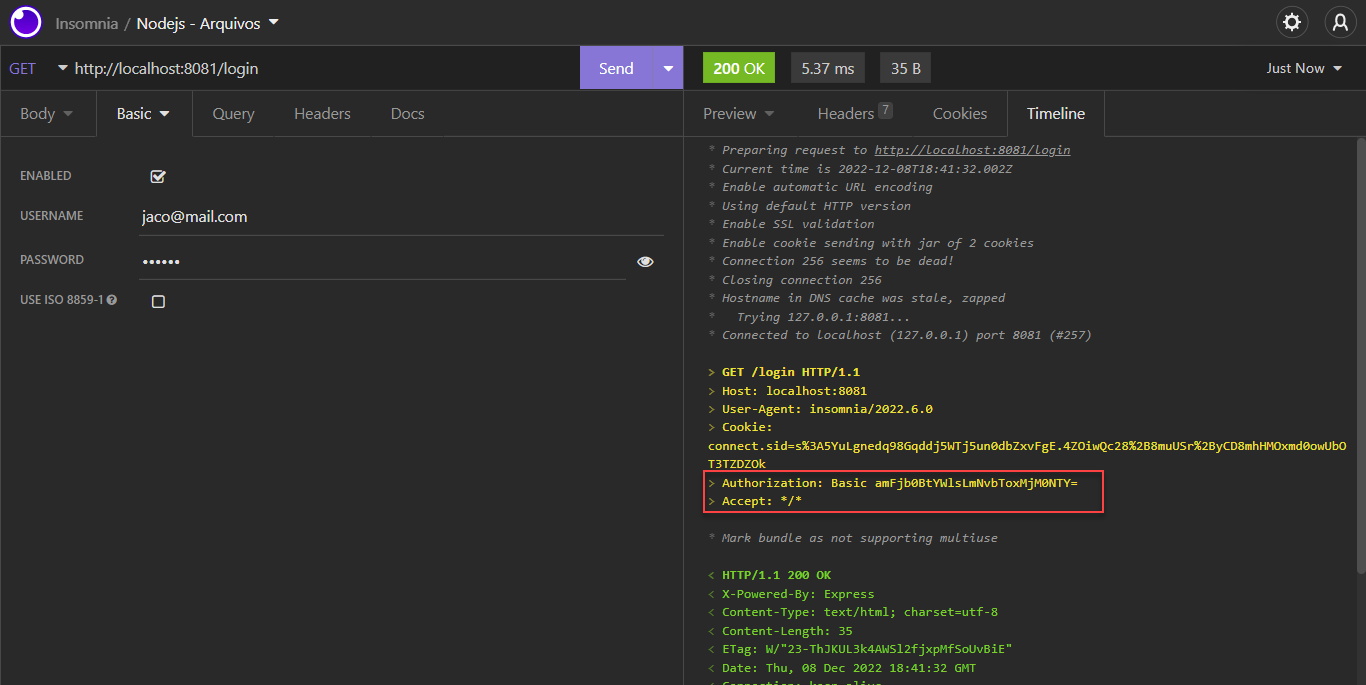Click the 200 OK status badge
This screenshot has height=685, width=1366.
click(739, 68)
